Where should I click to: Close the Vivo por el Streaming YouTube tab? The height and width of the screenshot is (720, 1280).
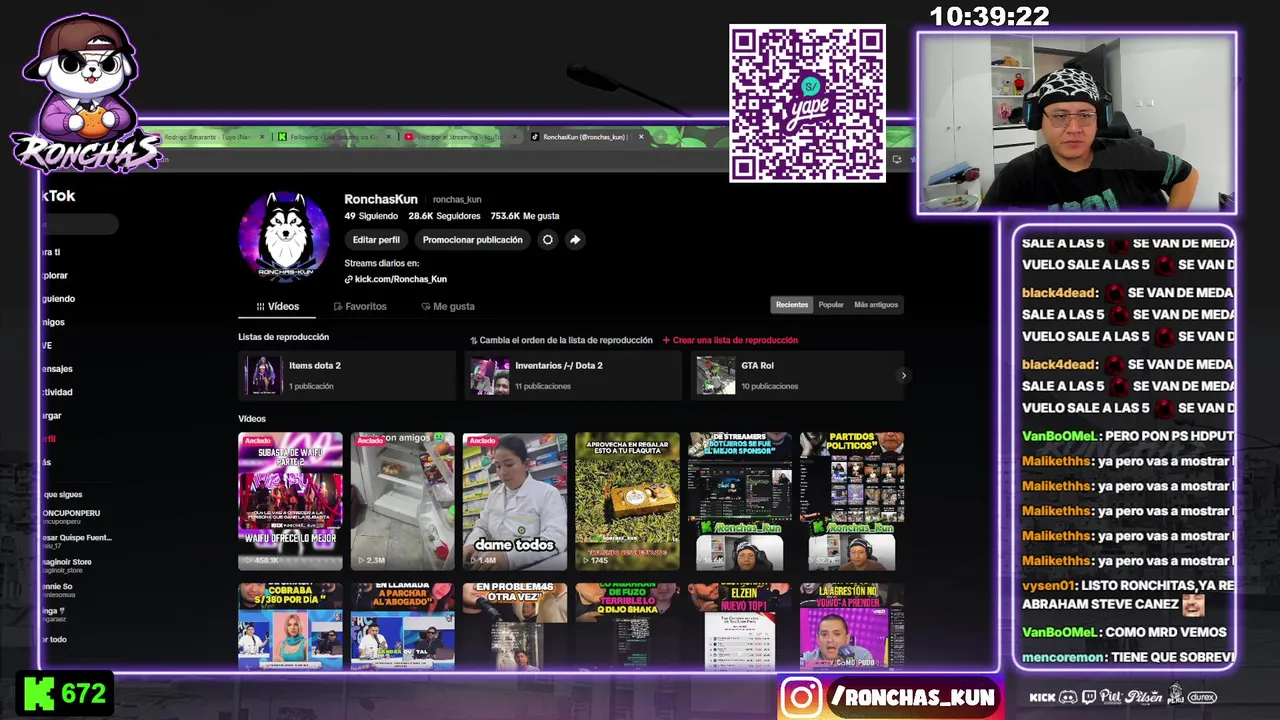[x=515, y=137]
